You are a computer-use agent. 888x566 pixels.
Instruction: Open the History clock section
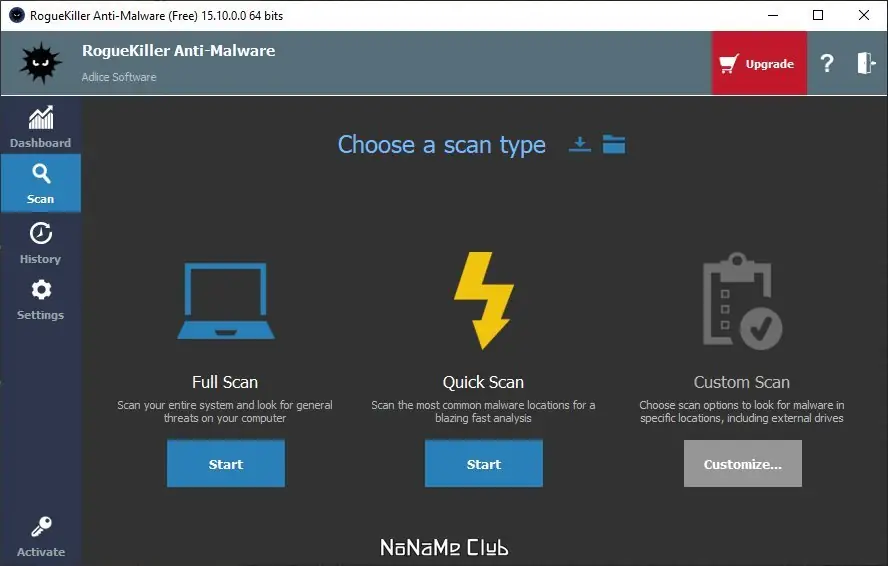(x=41, y=242)
